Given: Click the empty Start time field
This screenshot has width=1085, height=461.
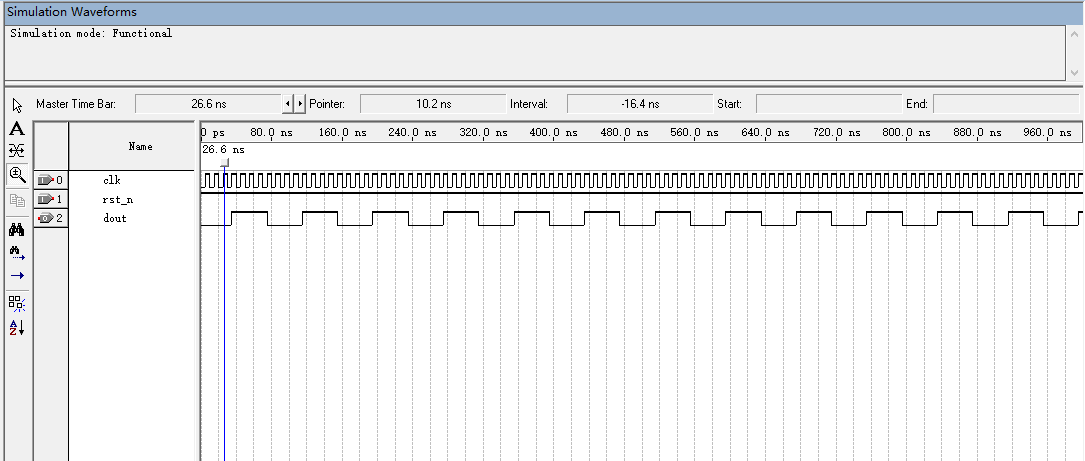Looking at the screenshot, I should point(828,105).
